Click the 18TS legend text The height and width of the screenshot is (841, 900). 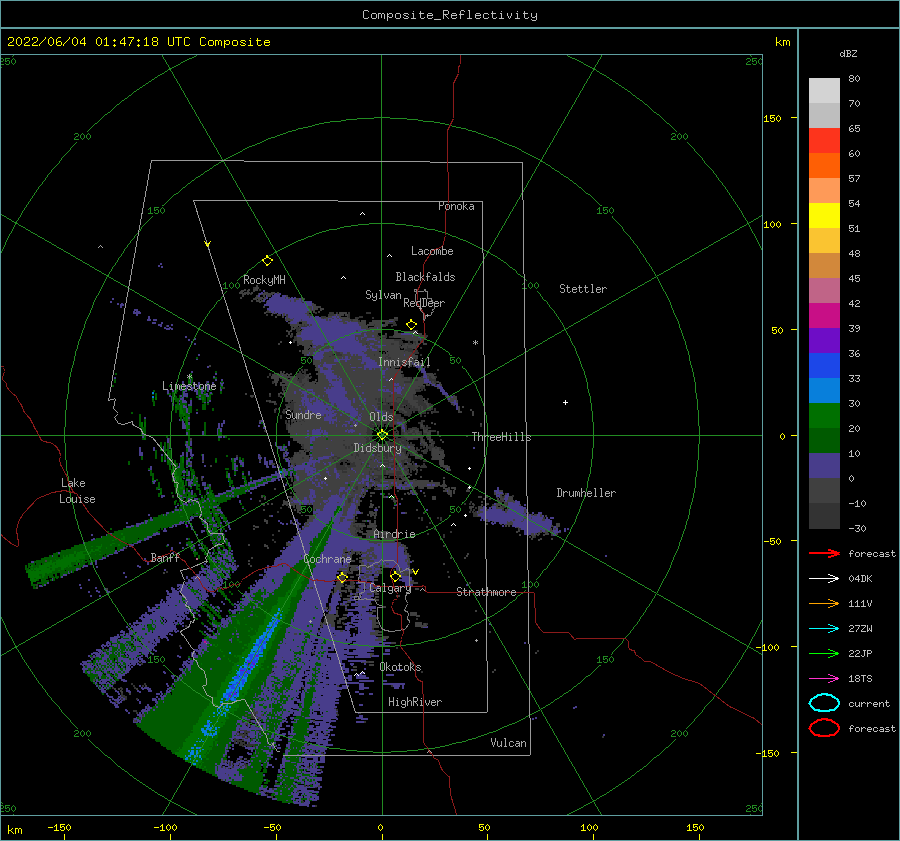tap(860, 679)
